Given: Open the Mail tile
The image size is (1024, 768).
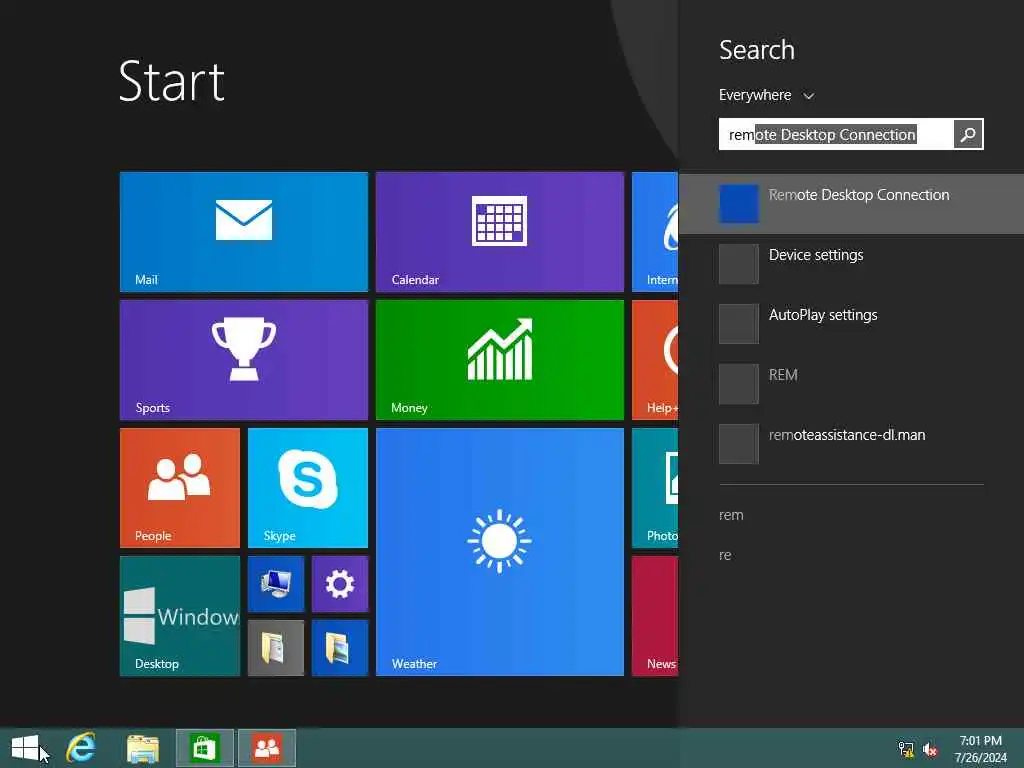Looking at the screenshot, I should point(244,232).
